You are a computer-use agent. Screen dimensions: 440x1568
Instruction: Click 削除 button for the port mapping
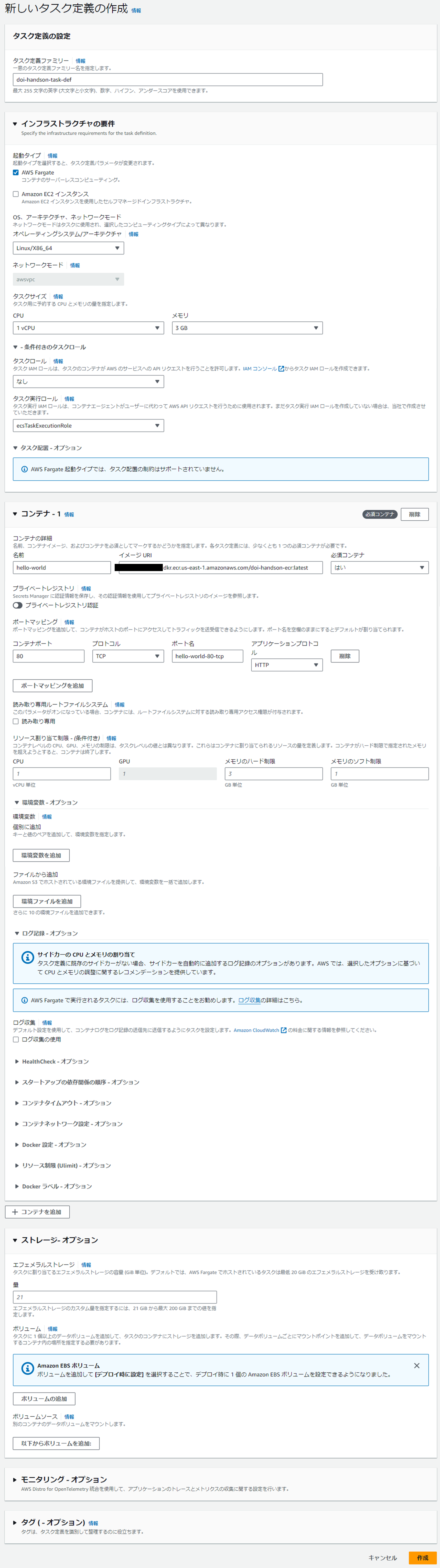[x=345, y=656]
